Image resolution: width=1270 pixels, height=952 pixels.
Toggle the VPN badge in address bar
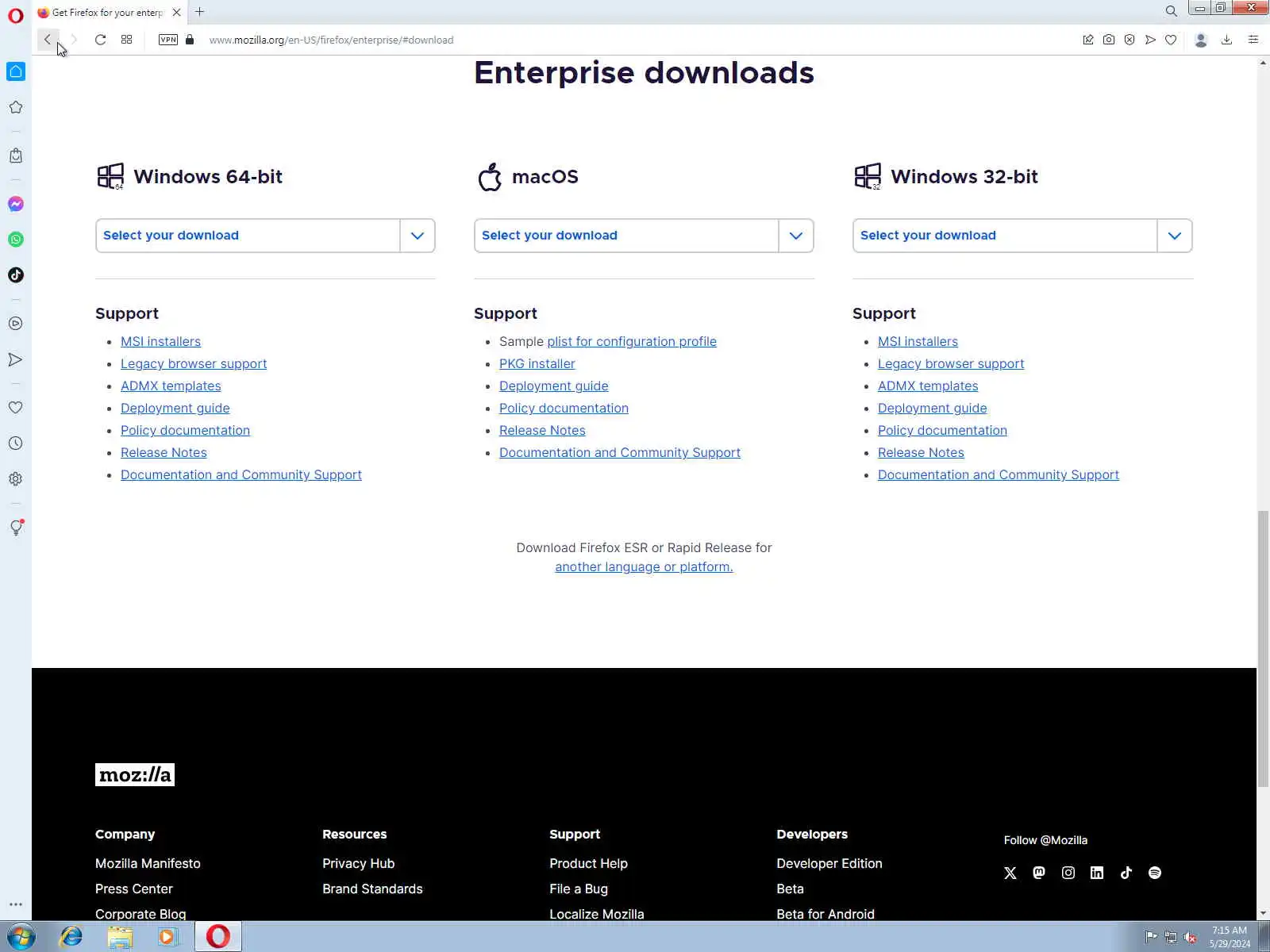pyautogui.click(x=168, y=40)
